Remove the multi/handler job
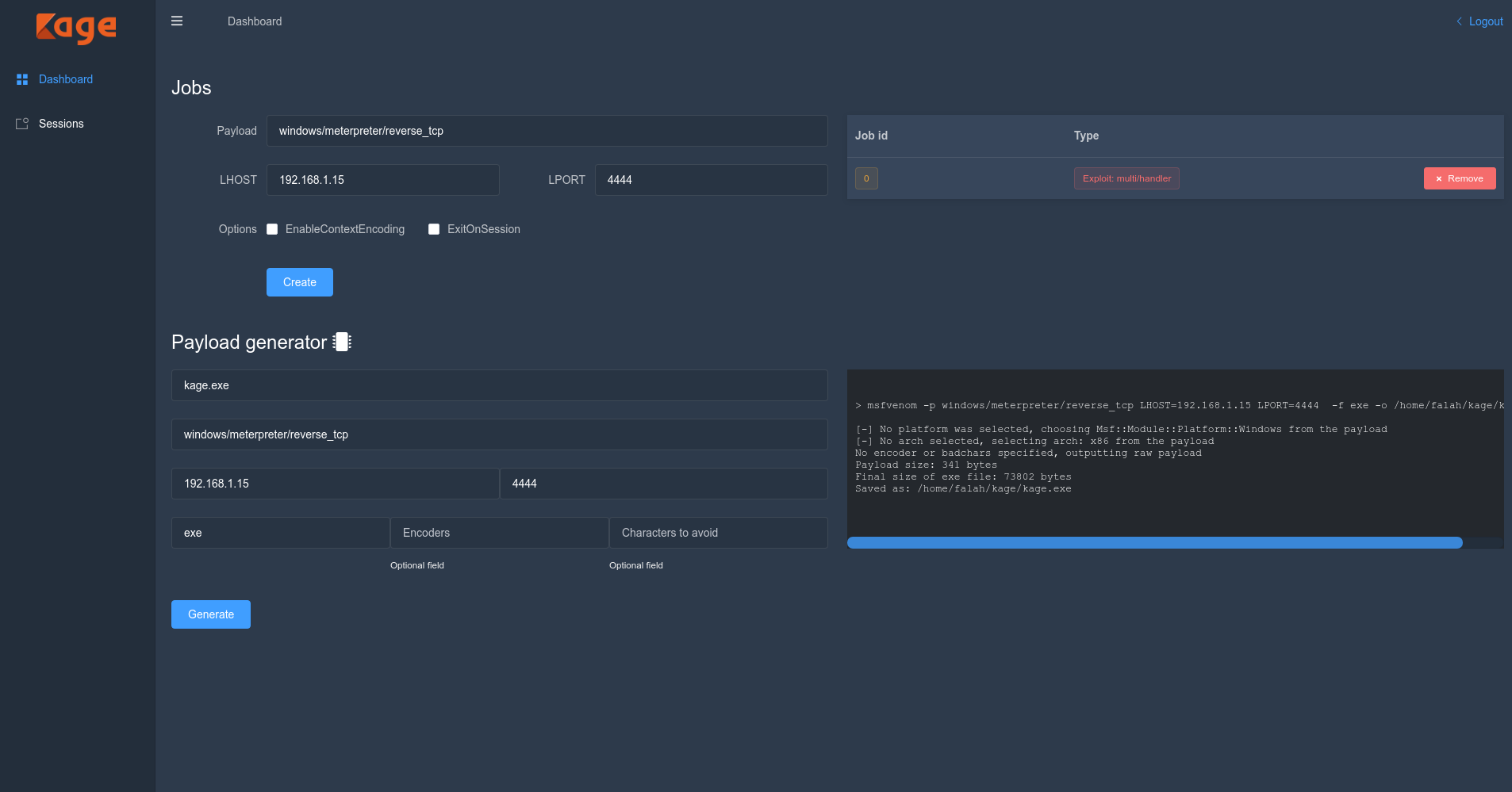The width and height of the screenshot is (1512, 792). click(x=1460, y=178)
